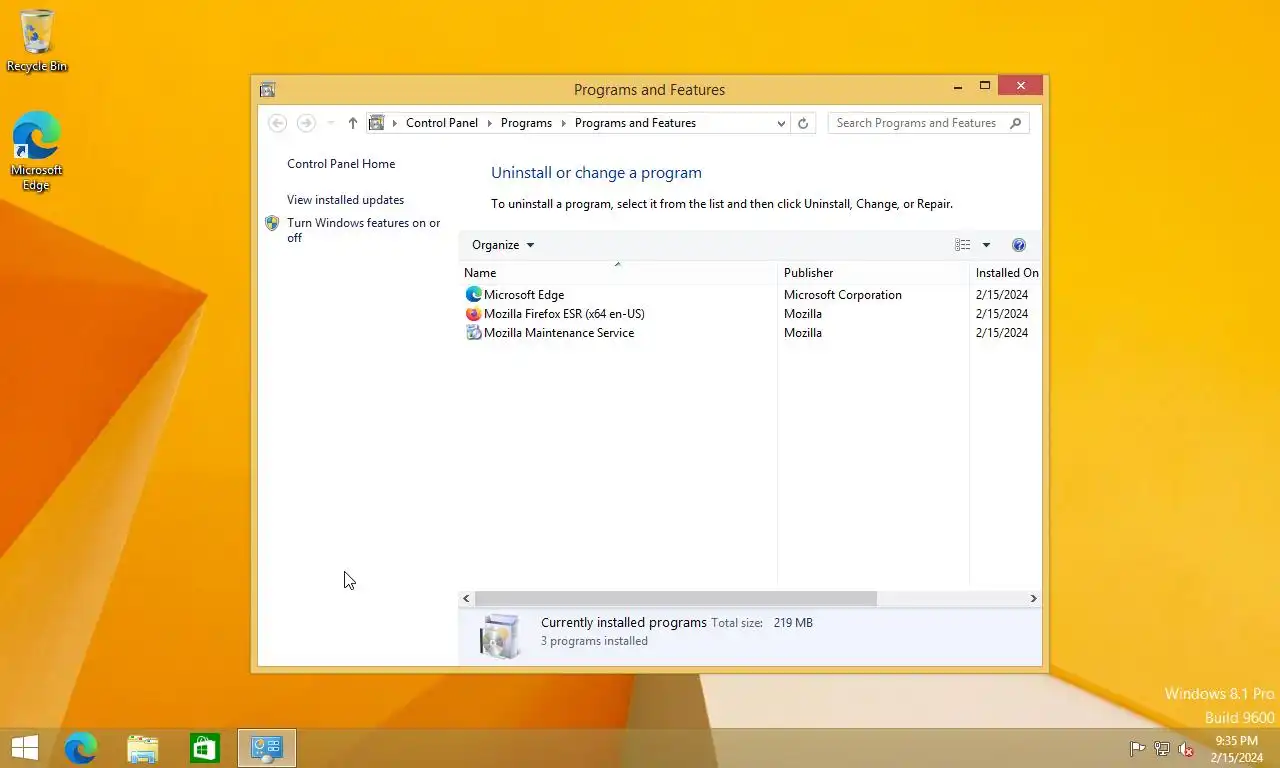
Task: Click Microsoft Corporation publisher cell
Action: (843, 295)
